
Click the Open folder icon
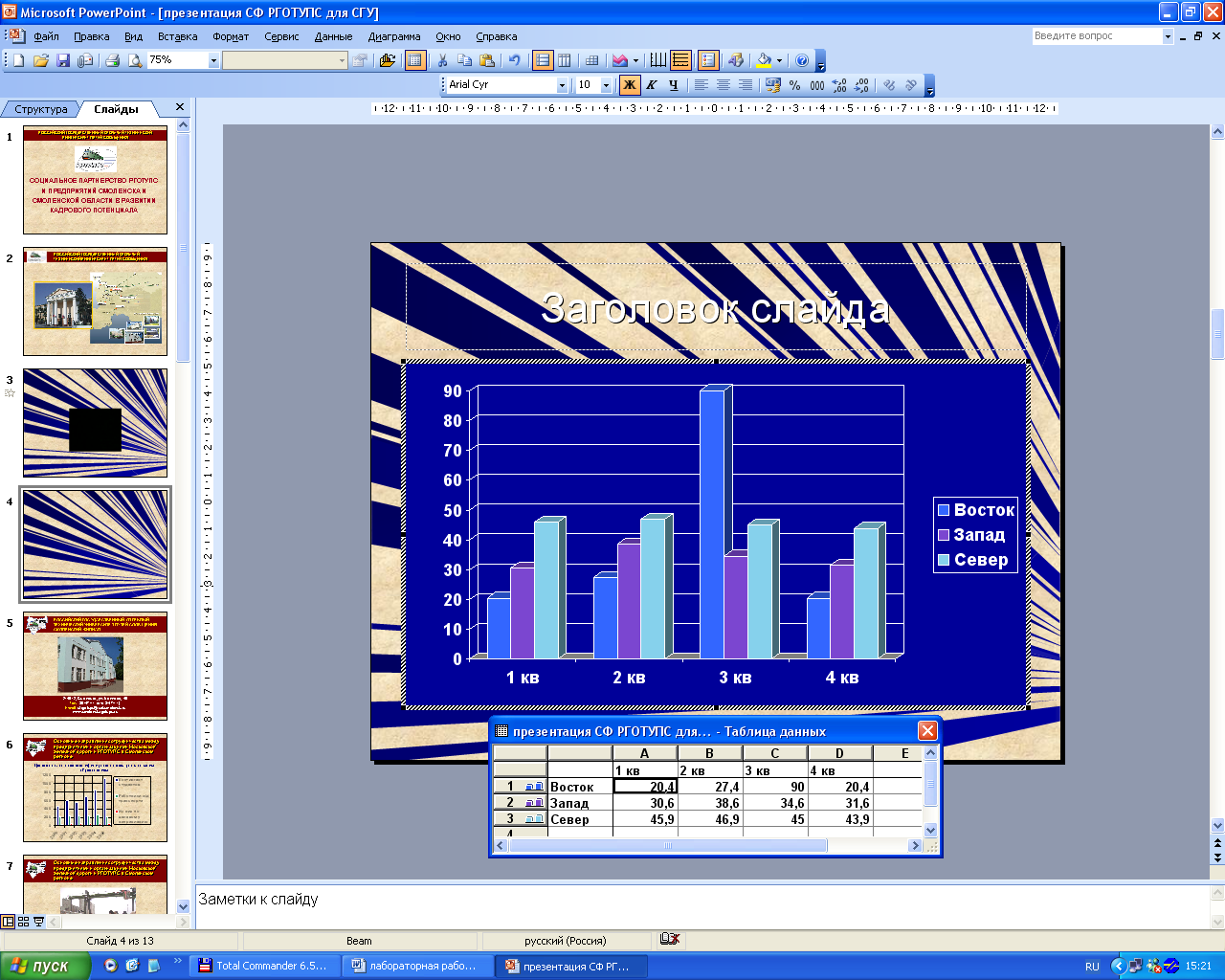point(41,60)
